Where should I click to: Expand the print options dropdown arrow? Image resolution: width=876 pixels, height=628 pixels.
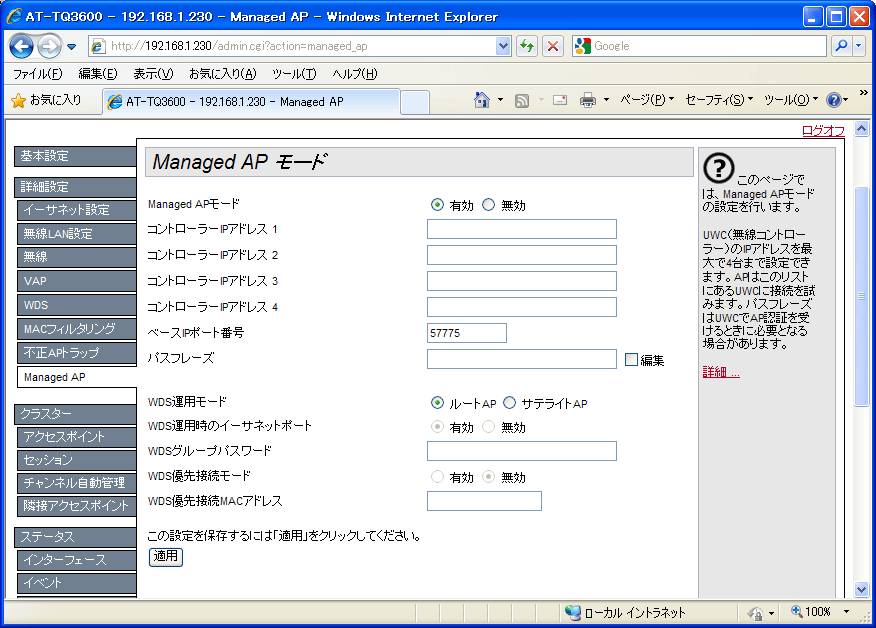pyautogui.click(x=606, y=100)
